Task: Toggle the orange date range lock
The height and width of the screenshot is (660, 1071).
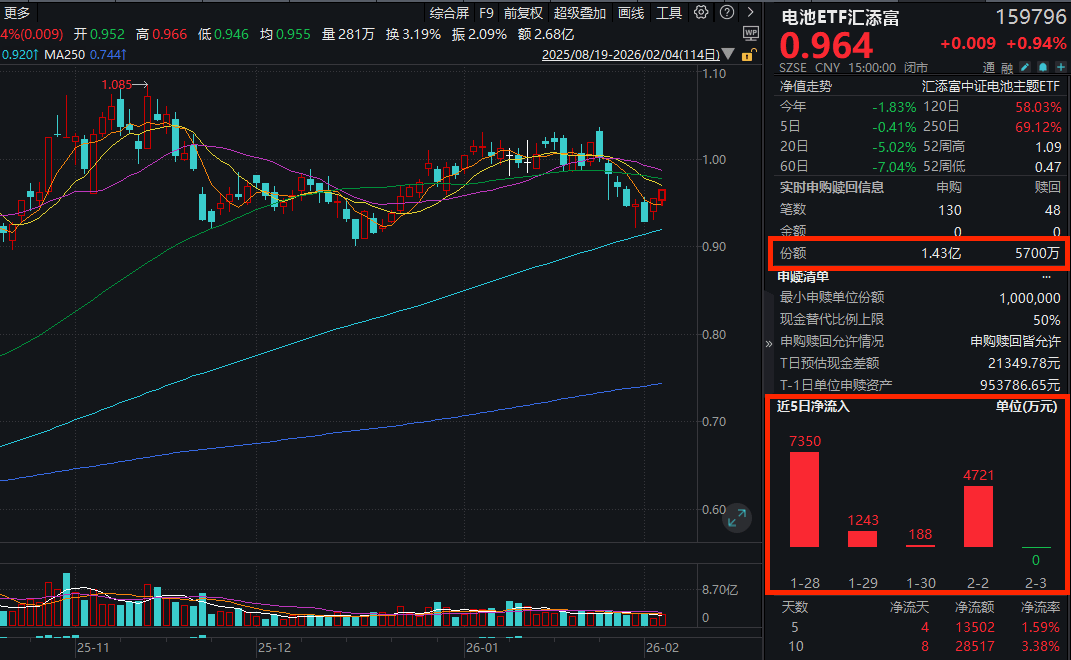Action: click(744, 57)
